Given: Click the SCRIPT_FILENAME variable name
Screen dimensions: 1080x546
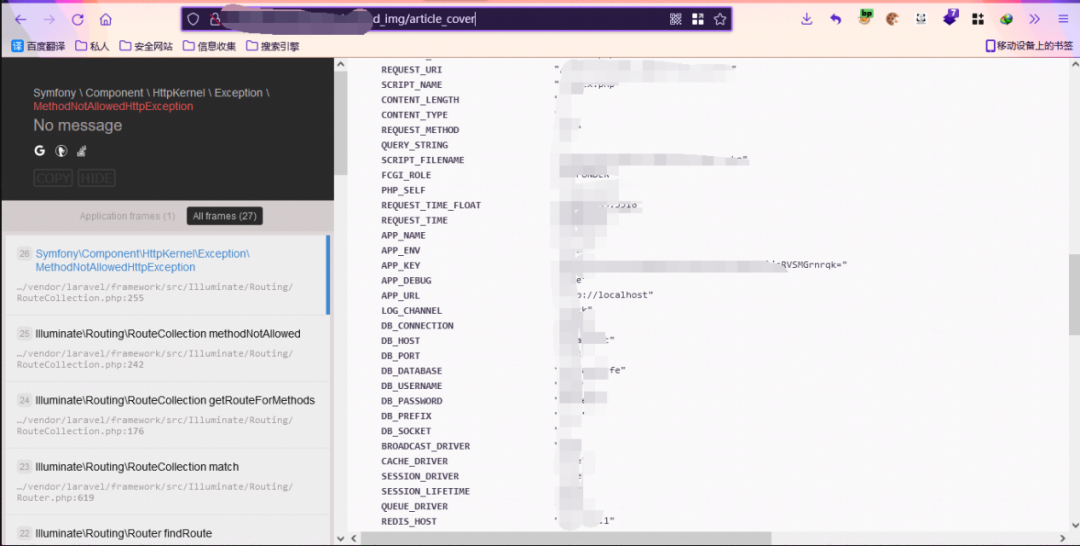Looking at the screenshot, I should pos(422,160).
